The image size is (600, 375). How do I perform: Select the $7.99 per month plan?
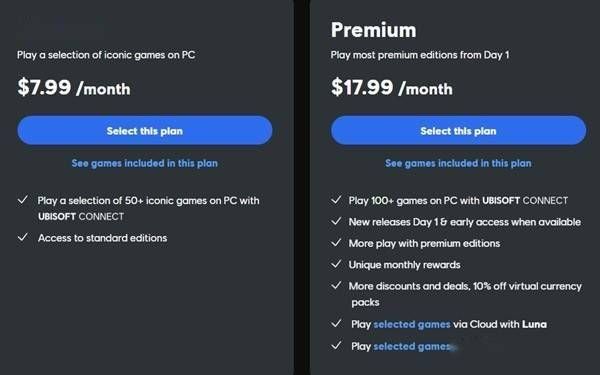145,130
